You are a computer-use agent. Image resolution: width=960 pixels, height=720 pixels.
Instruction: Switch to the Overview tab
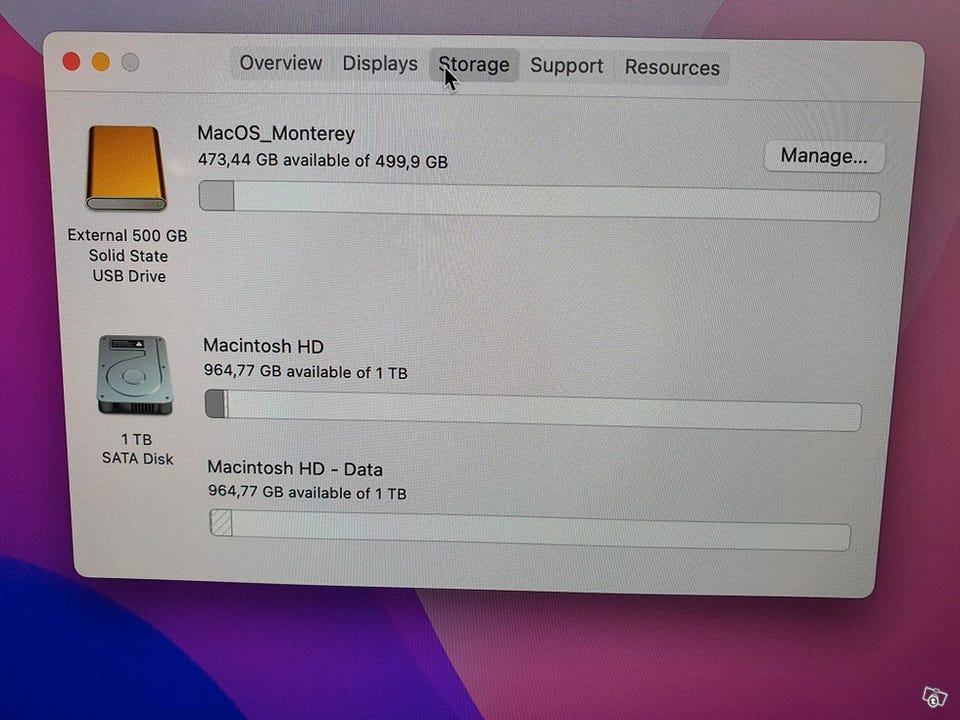point(280,62)
